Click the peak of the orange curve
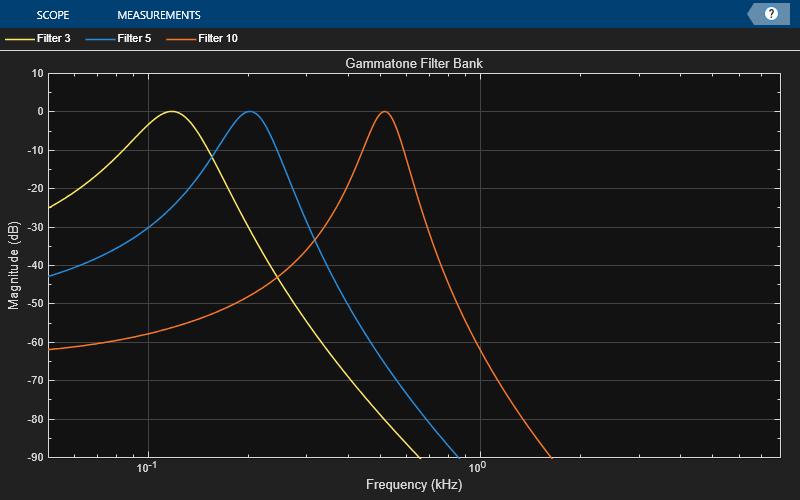The image size is (800, 500). tap(383, 111)
